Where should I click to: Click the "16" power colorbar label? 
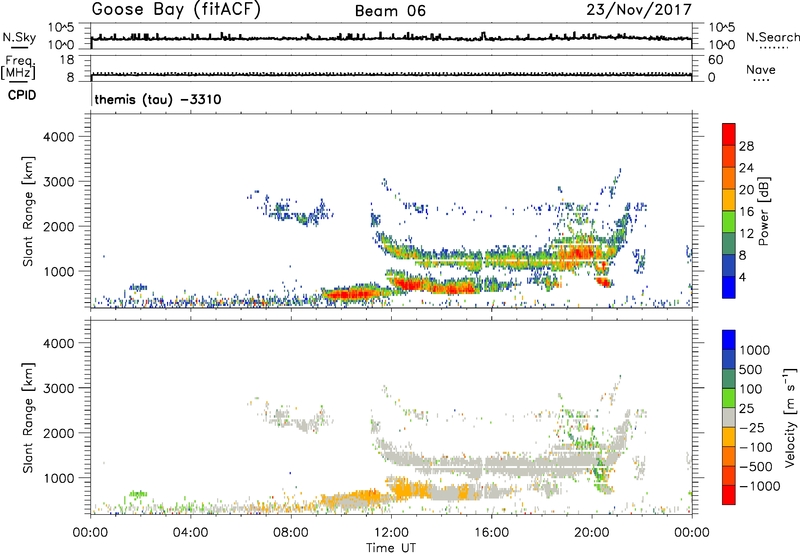(x=746, y=212)
